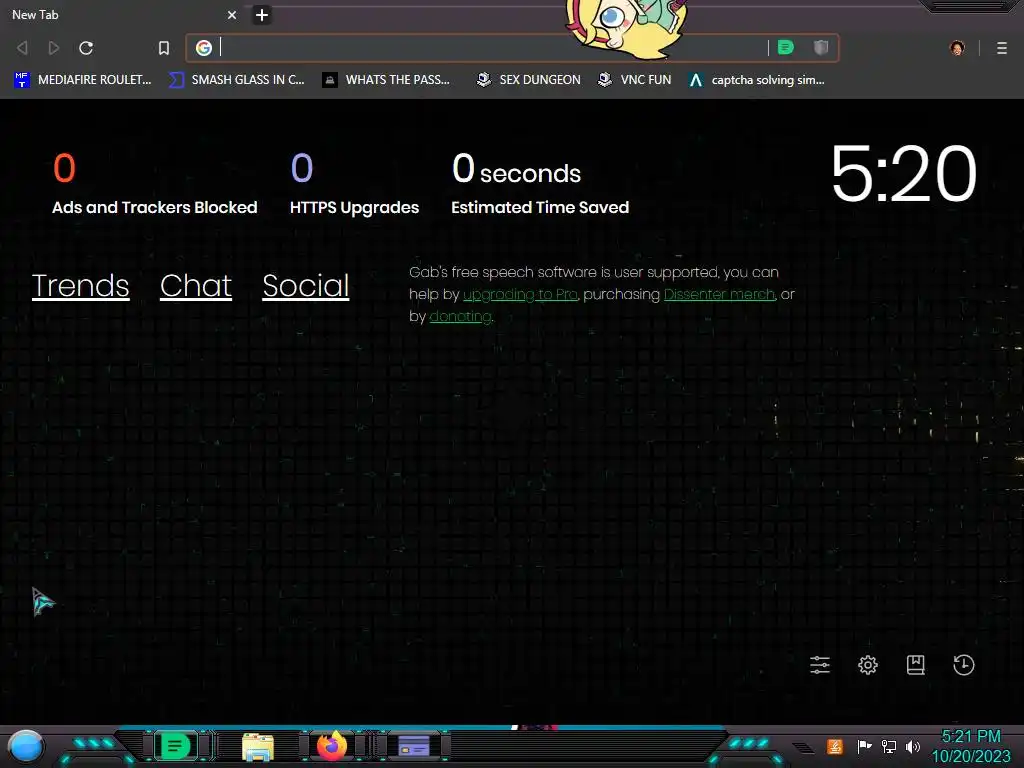
Task: Launch Firefox from the taskbar
Action: [332, 746]
